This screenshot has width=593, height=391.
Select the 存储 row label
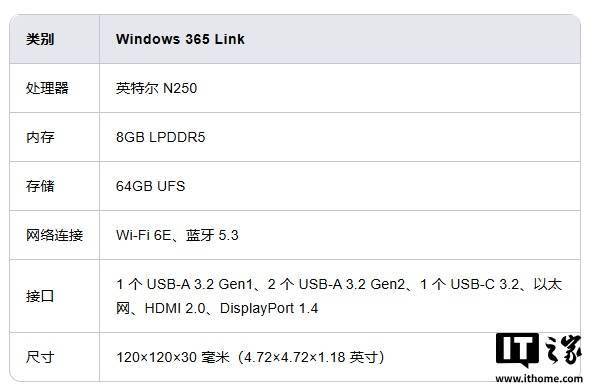point(40,186)
